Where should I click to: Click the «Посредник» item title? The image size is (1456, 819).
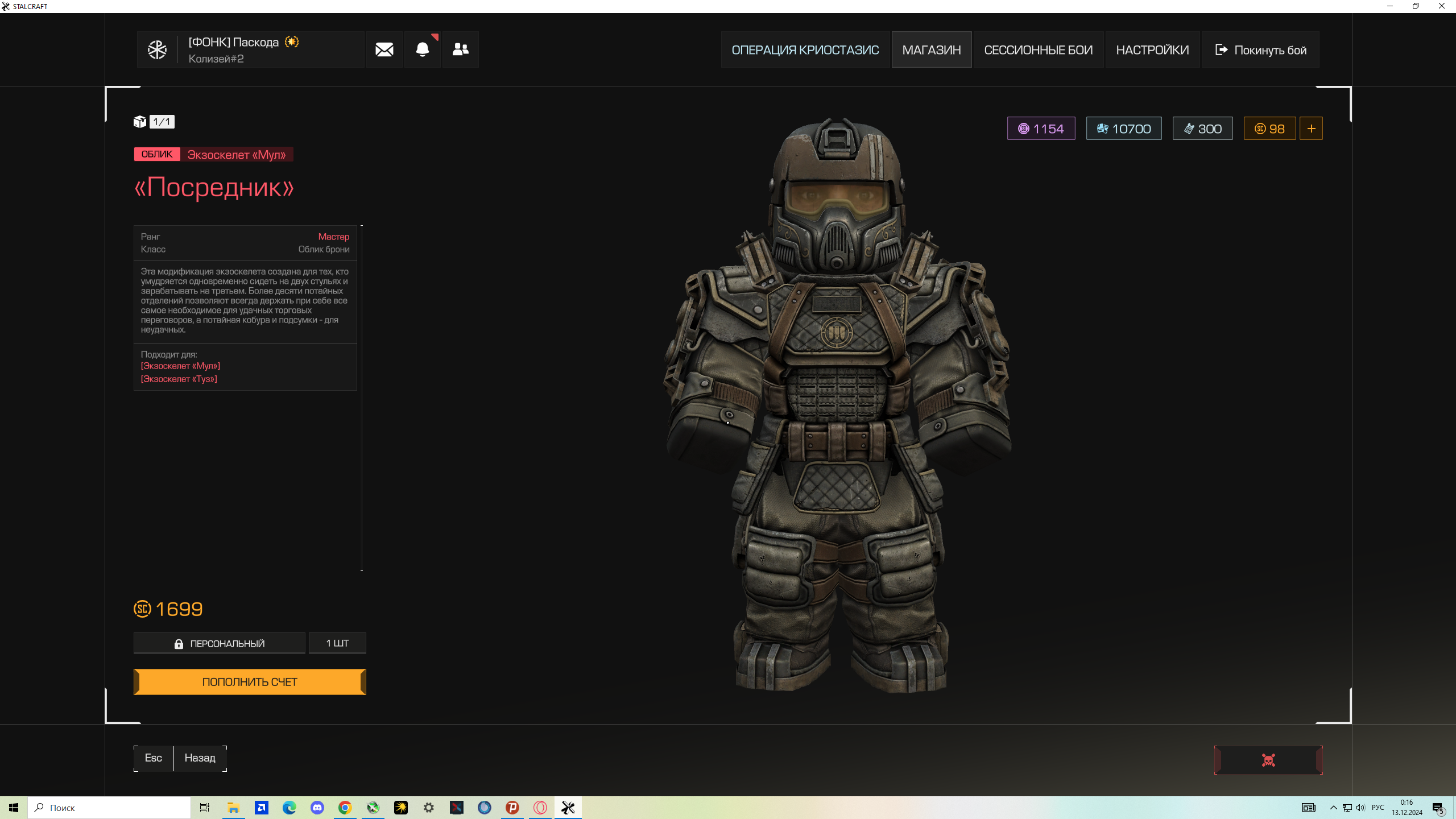214,187
